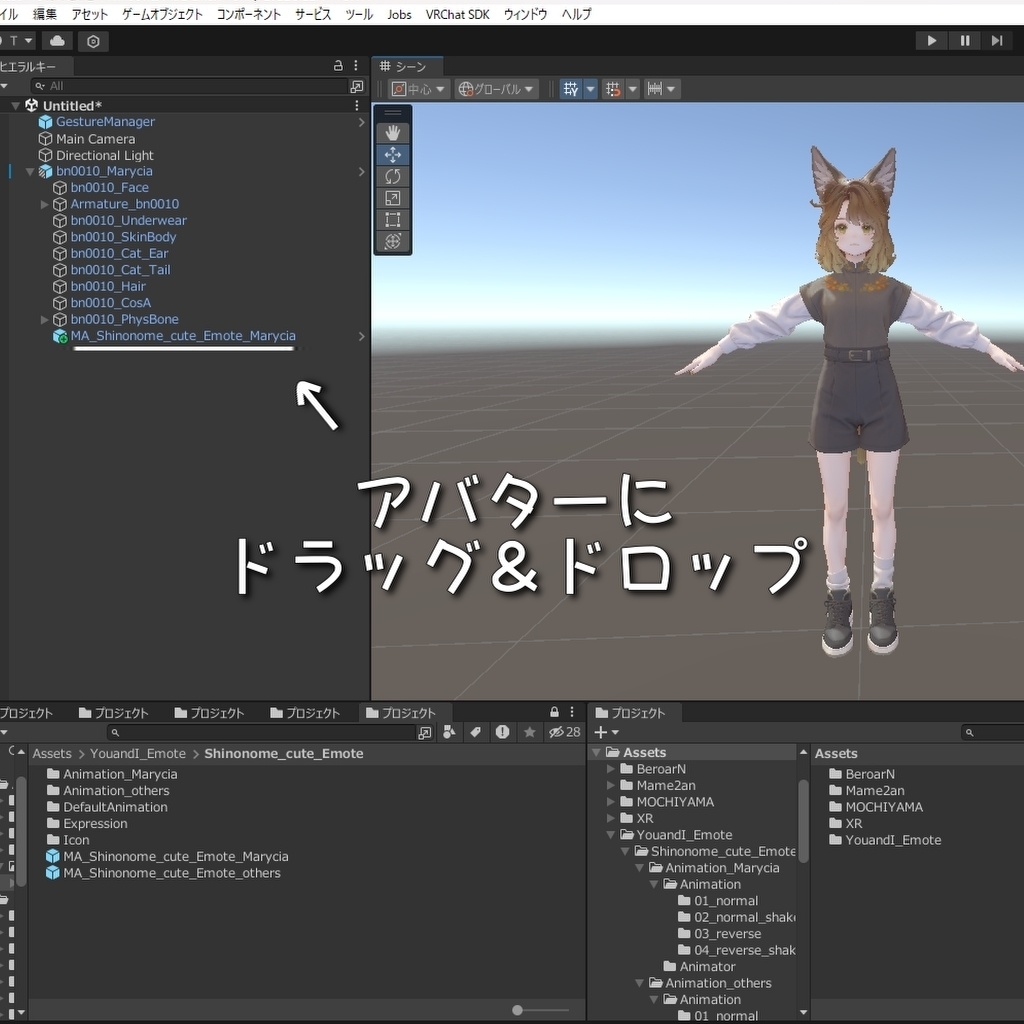Click Search by Label icon in Project
This screenshot has height=1024, width=1024.
[x=476, y=732]
